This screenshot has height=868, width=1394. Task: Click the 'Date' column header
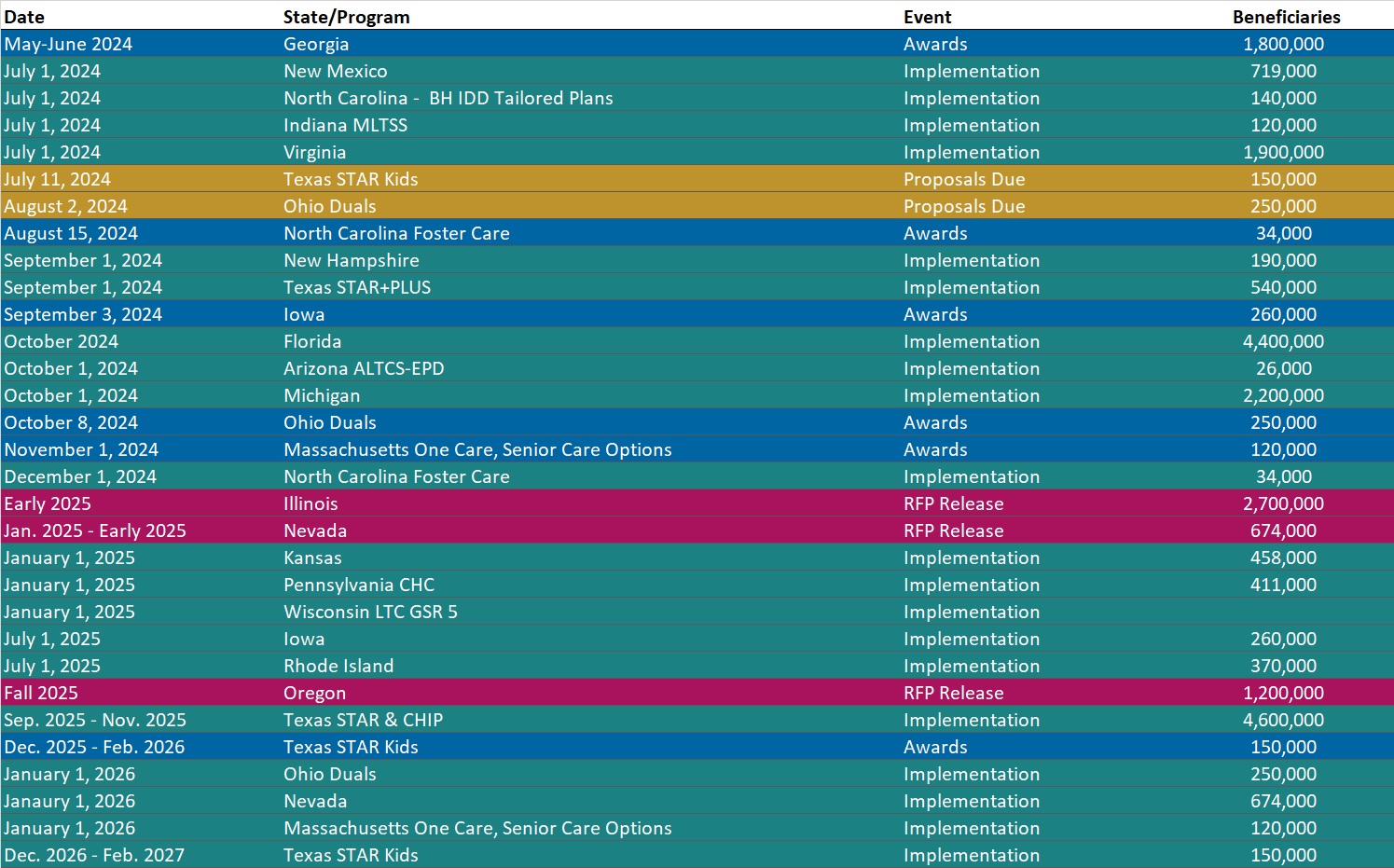pos(24,17)
